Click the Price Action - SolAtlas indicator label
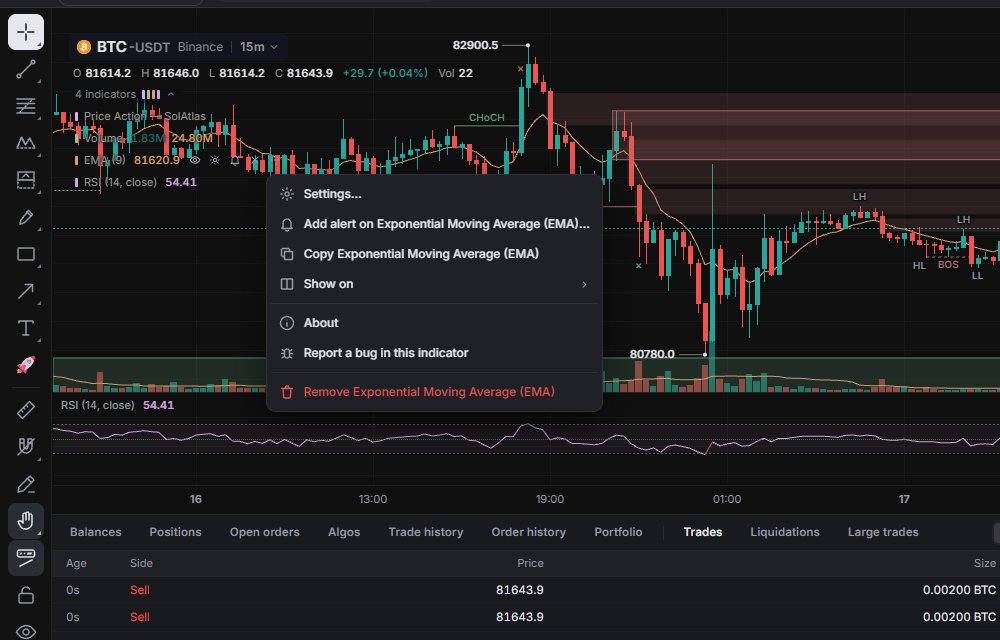 (x=145, y=116)
